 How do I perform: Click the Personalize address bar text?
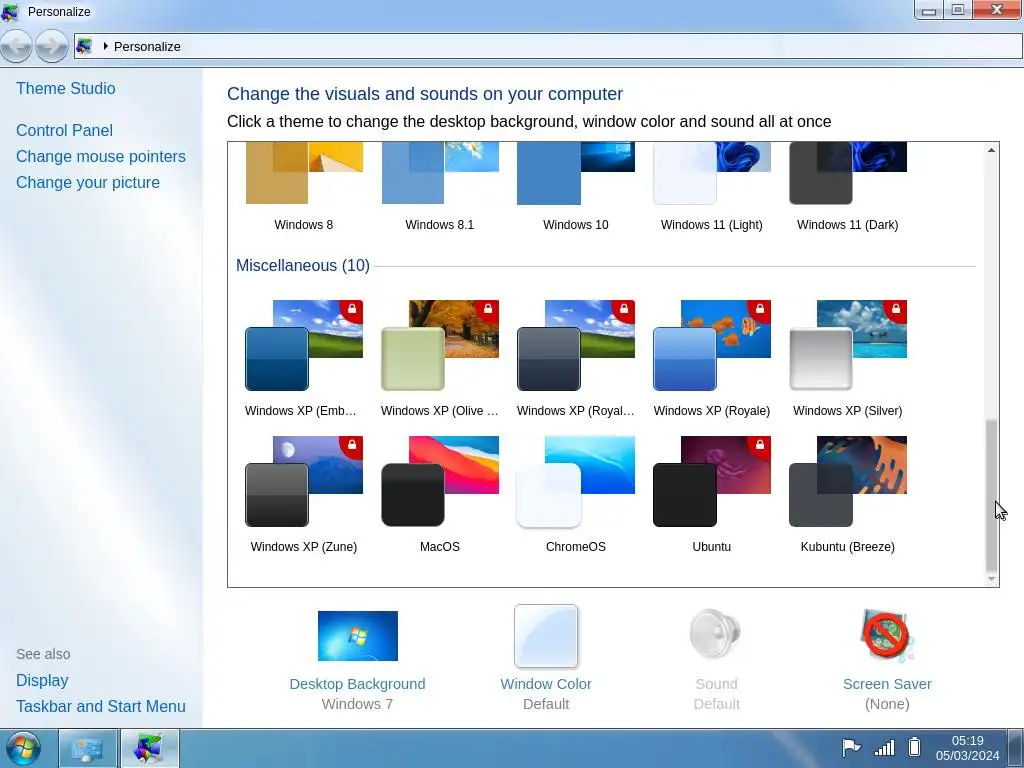(x=147, y=46)
